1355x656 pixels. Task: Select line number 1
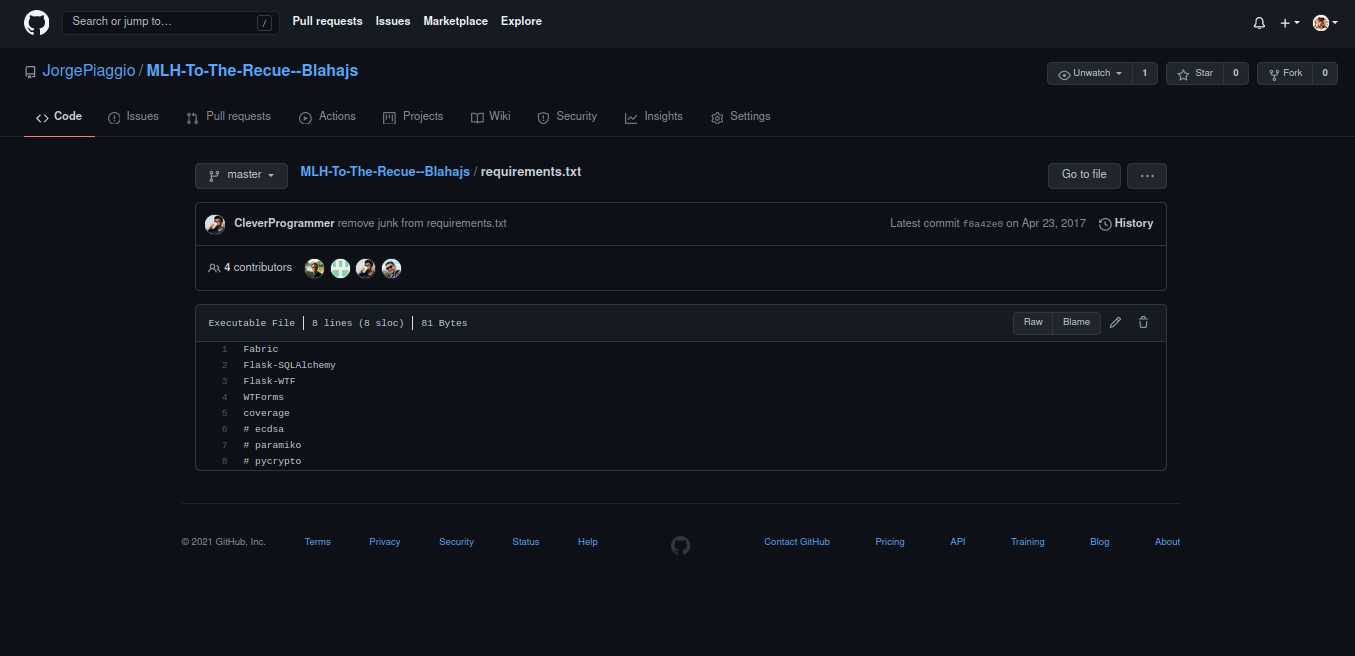coord(225,350)
